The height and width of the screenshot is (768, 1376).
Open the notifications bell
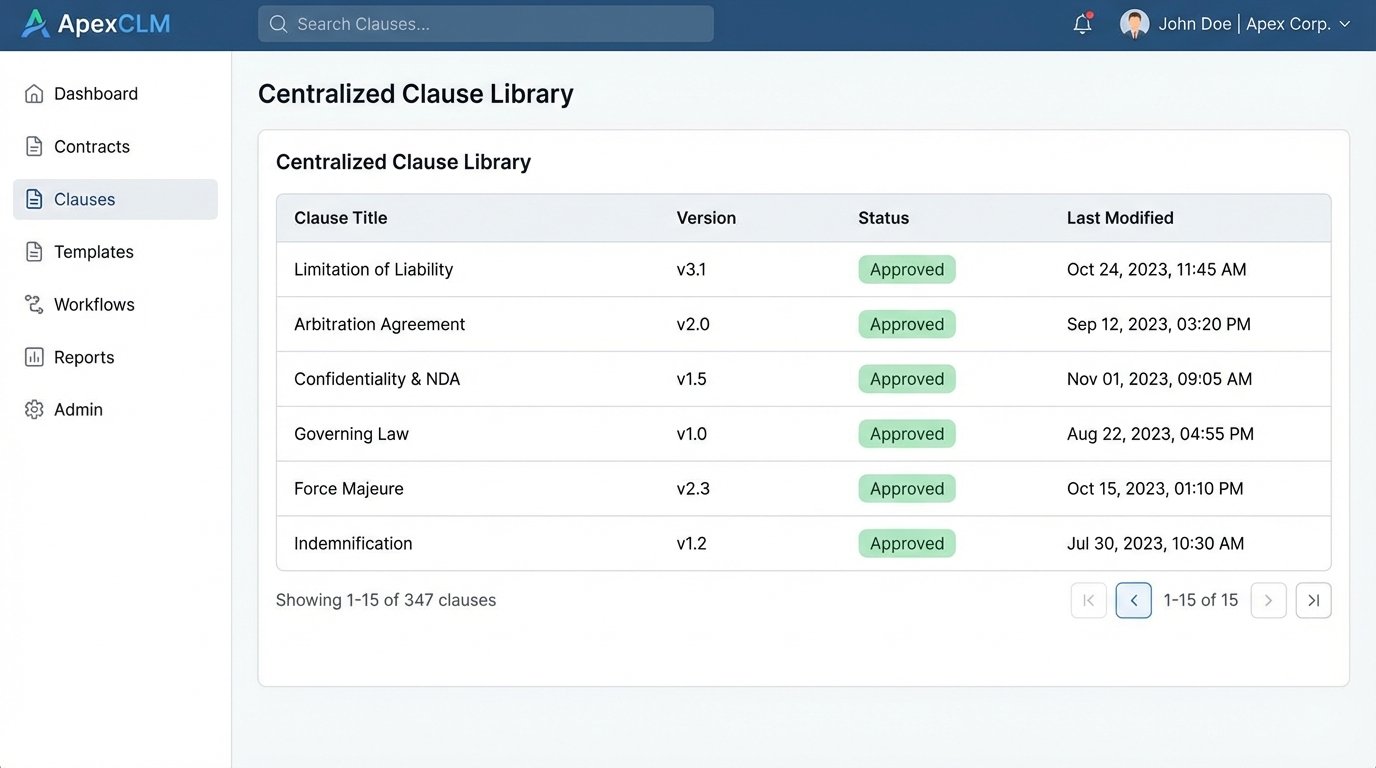point(1082,24)
